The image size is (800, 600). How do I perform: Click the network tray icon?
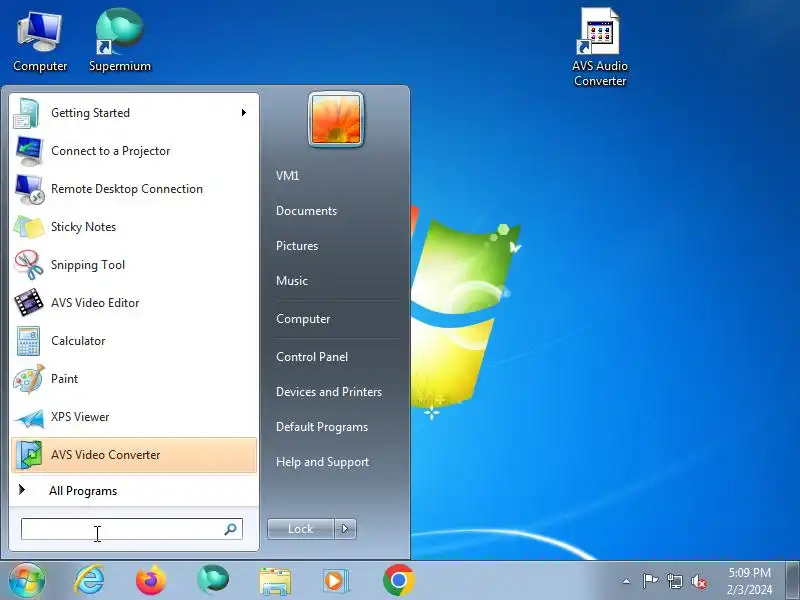tap(674, 581)
